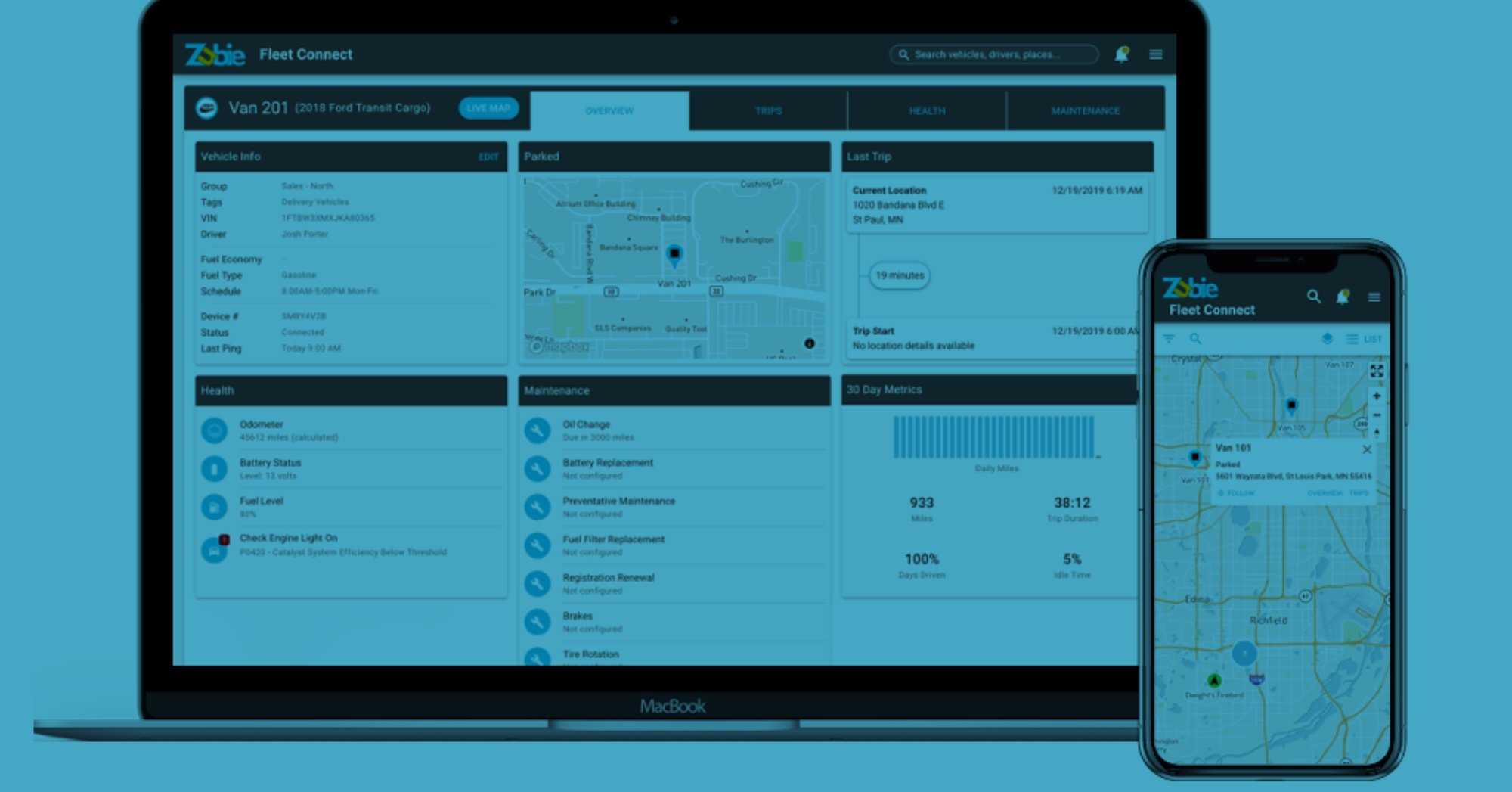Click the search vehicles, drivers, places field
The height and width of the screenshot is (792, 1512).
coord(993,54)
